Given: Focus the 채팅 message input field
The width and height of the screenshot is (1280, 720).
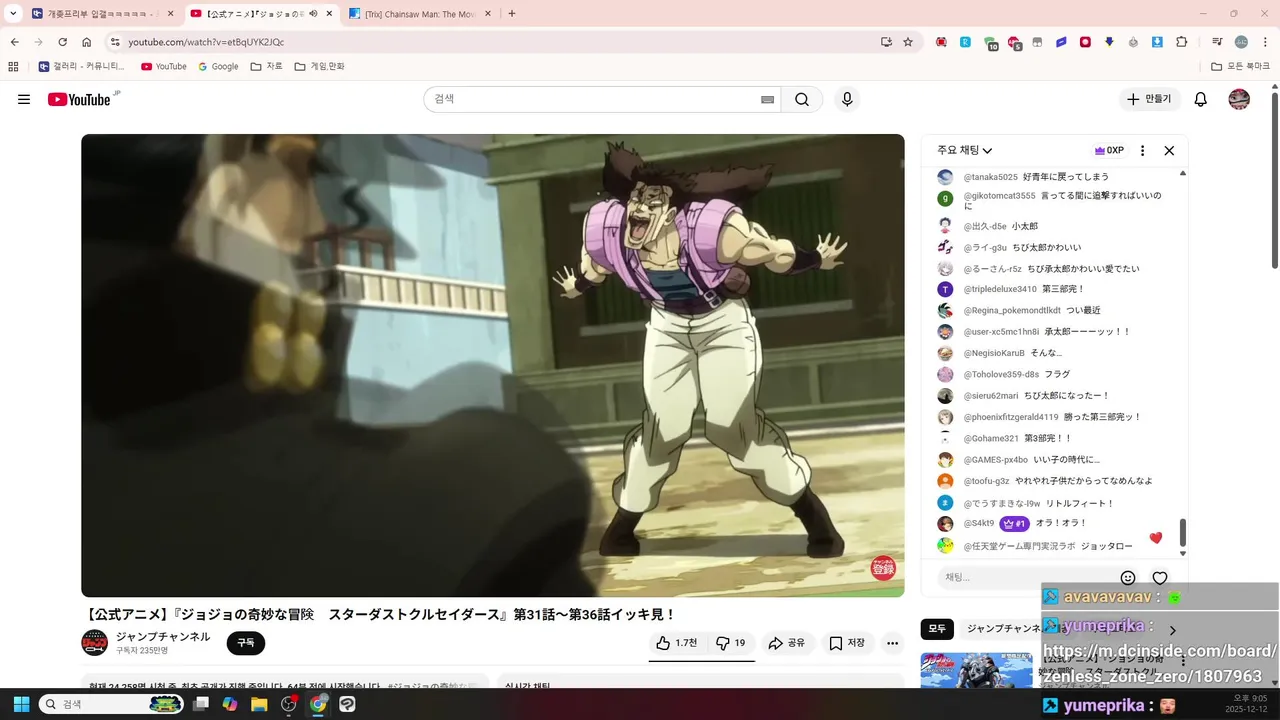Looking at the screenshot, I should coord(1027,578).
